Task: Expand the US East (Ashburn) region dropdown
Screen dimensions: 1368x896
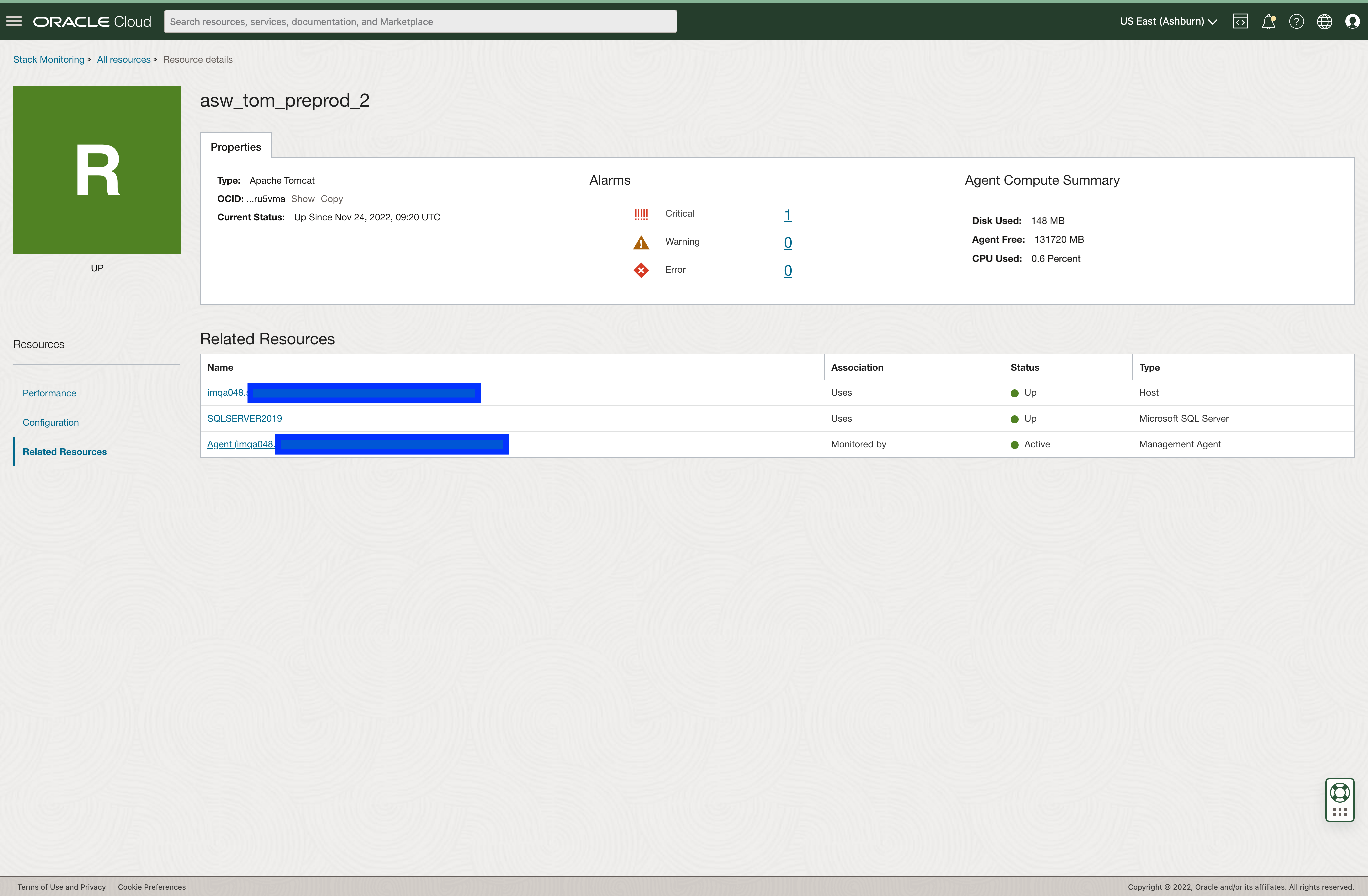Action: click(x=1168, y=21)
